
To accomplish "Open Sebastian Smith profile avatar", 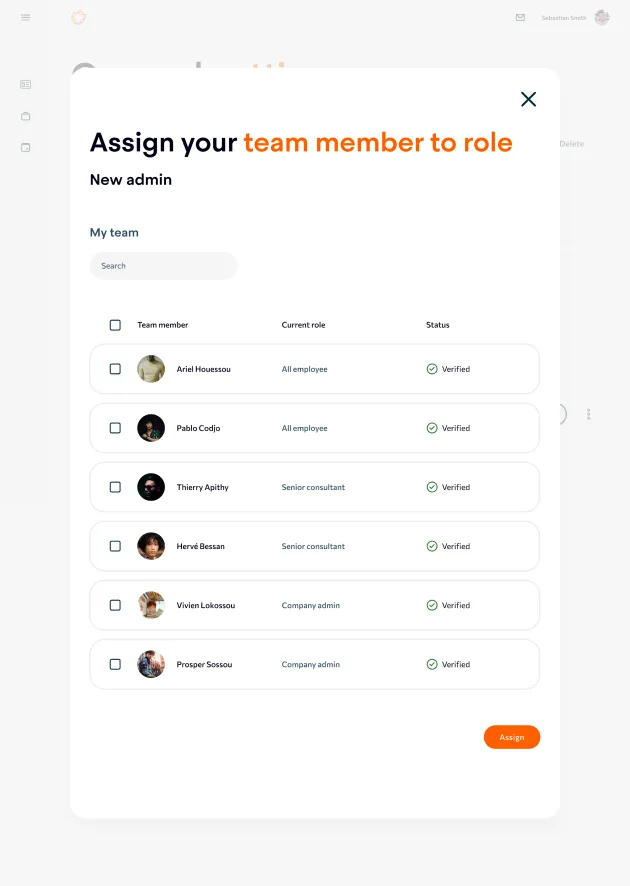I will click(602, 18).
